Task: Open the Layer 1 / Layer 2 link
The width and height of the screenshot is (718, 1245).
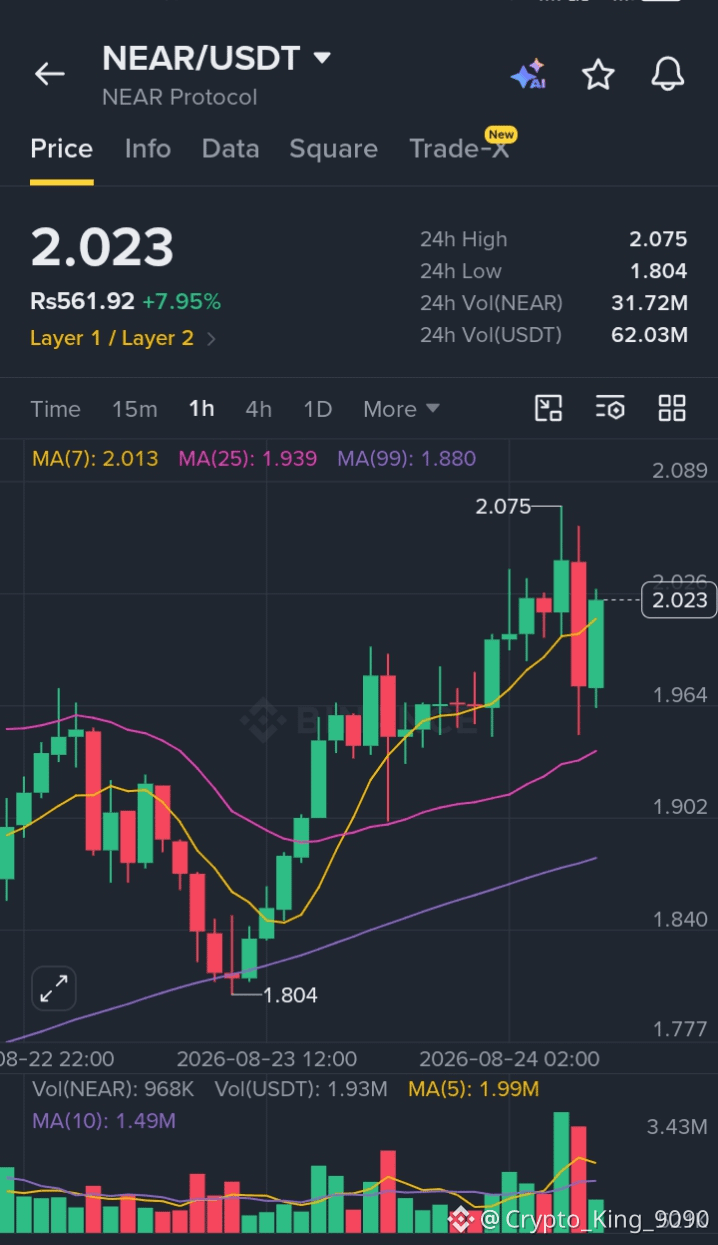Action: (x=112, y=338)
